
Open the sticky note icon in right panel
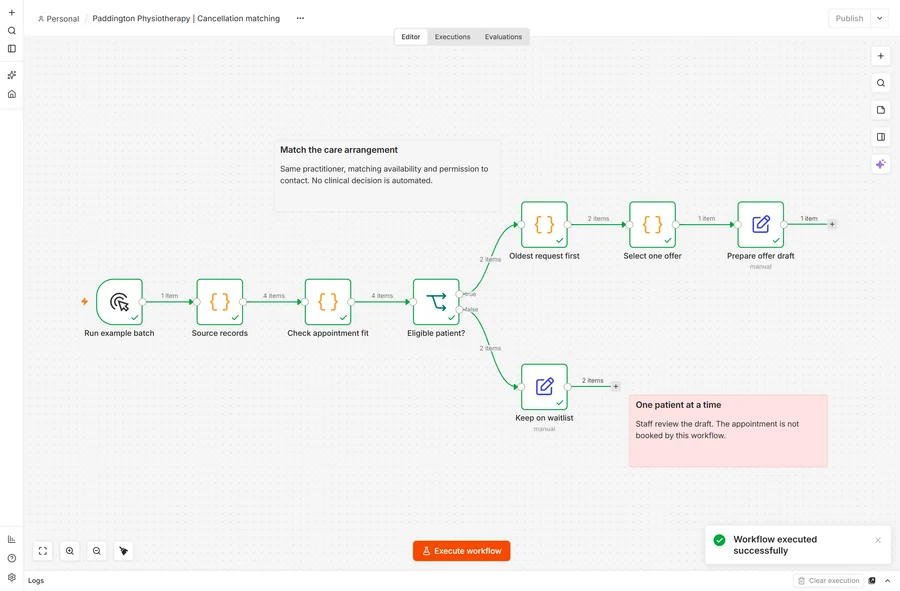tap(880, 110)
